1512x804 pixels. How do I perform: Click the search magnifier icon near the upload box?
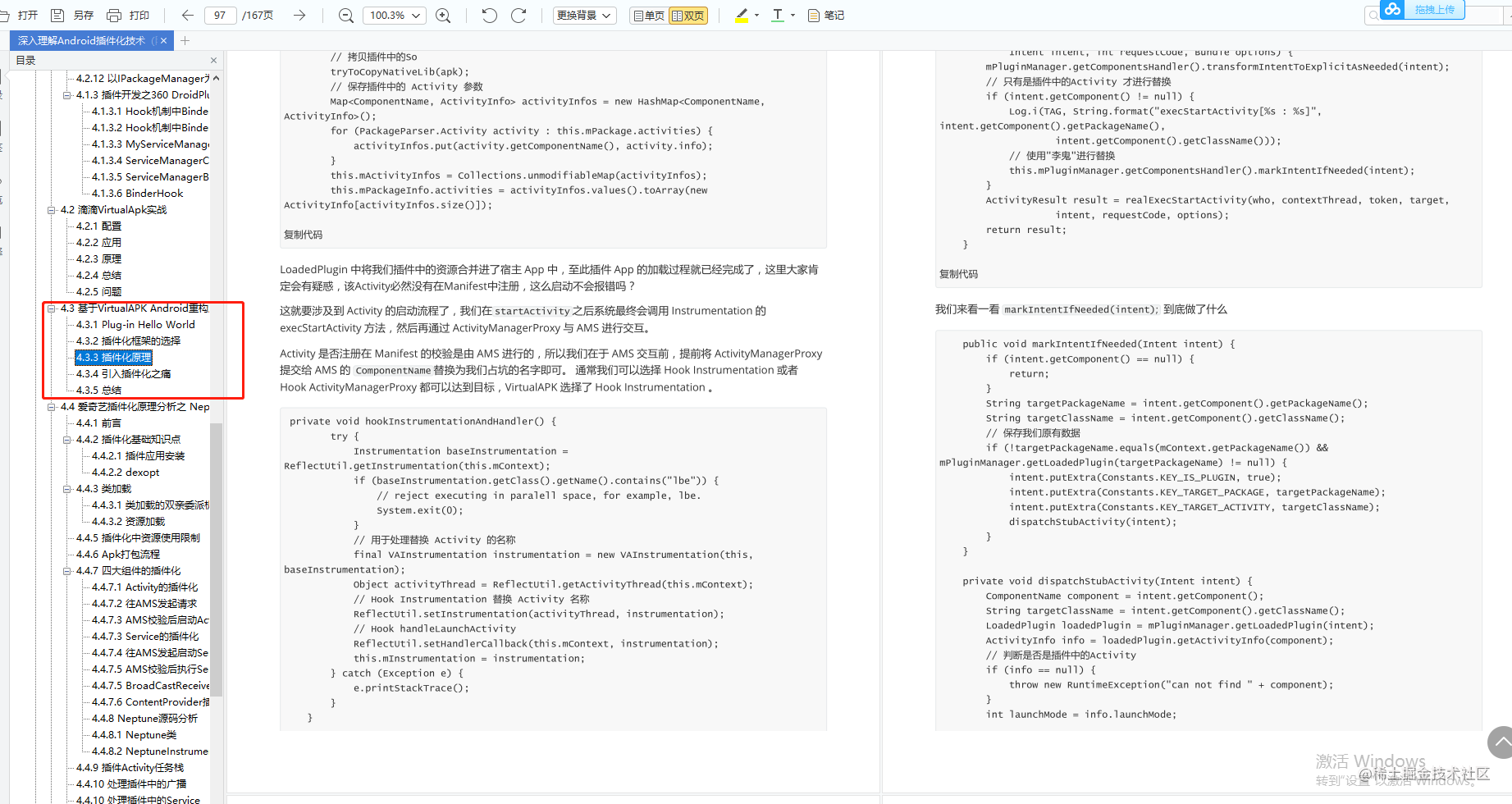click(x=1373, y=15)
